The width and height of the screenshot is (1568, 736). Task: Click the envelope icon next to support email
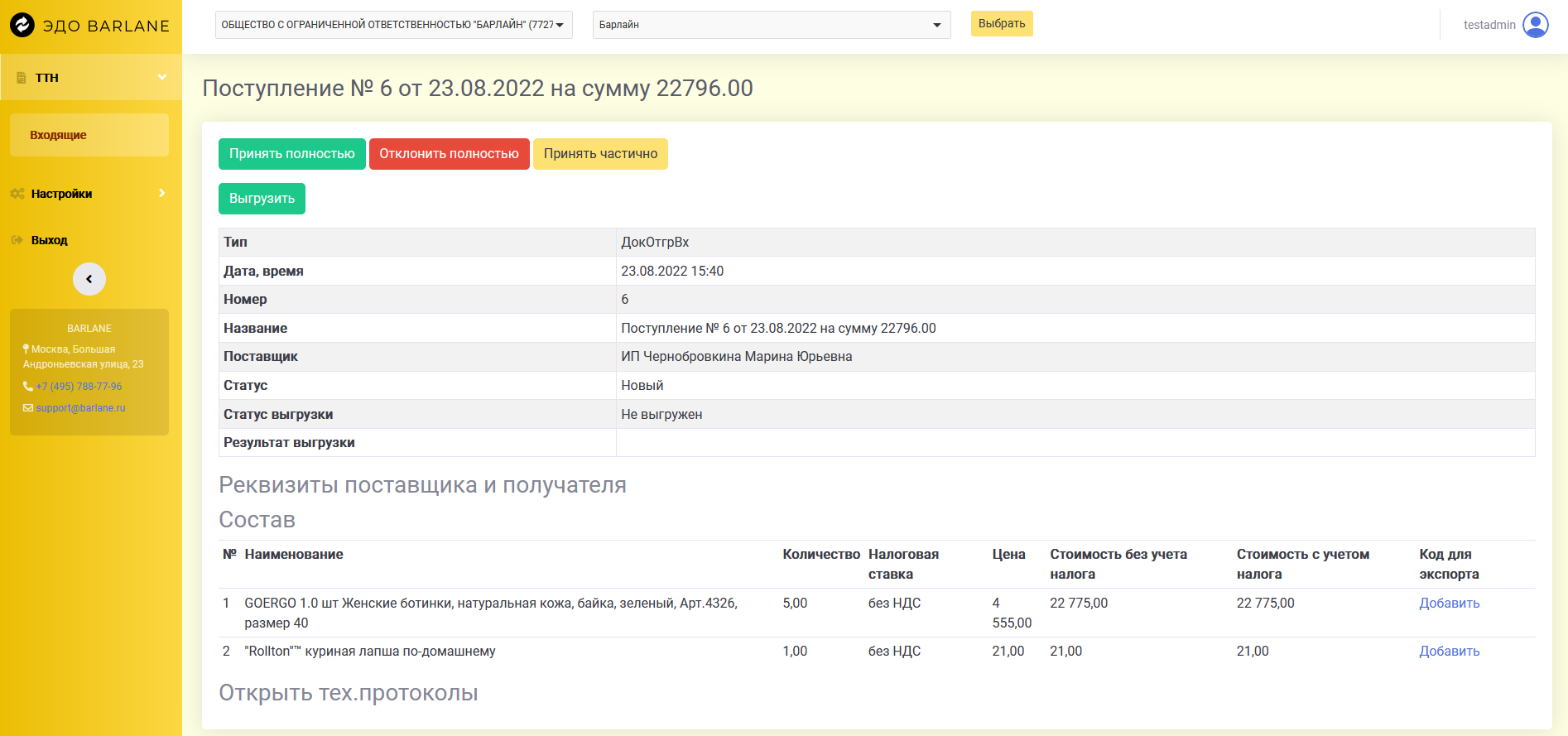tap(28, 408)
